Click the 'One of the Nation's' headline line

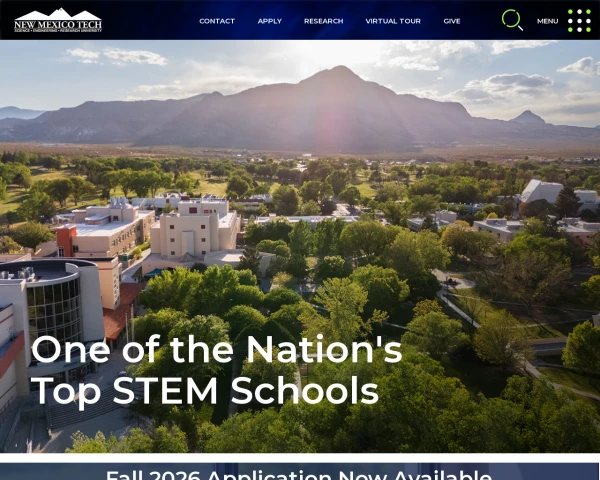tap(217, 349)
